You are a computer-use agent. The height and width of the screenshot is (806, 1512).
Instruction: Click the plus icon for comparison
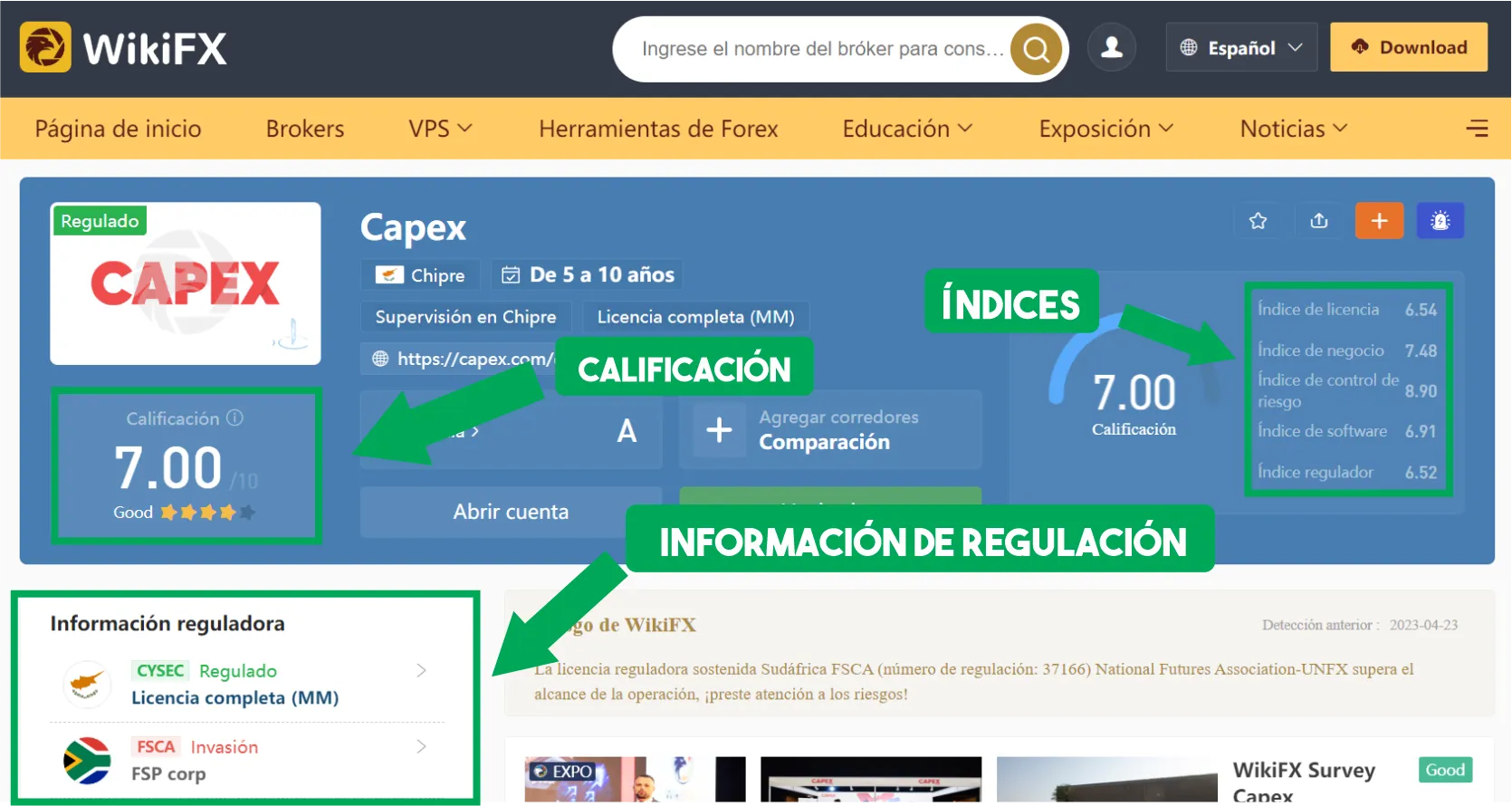719,429
